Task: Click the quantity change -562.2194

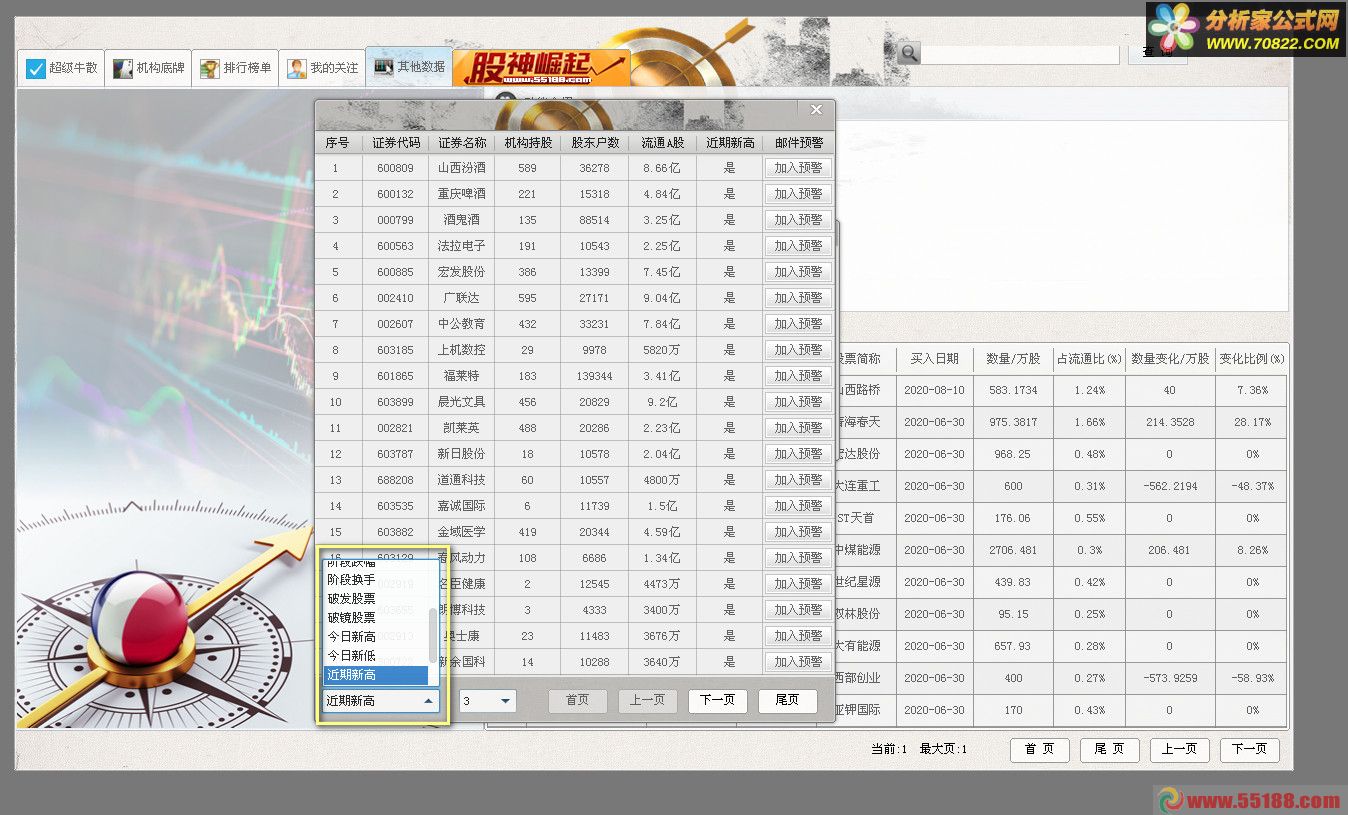Action: click(1170, 486)
